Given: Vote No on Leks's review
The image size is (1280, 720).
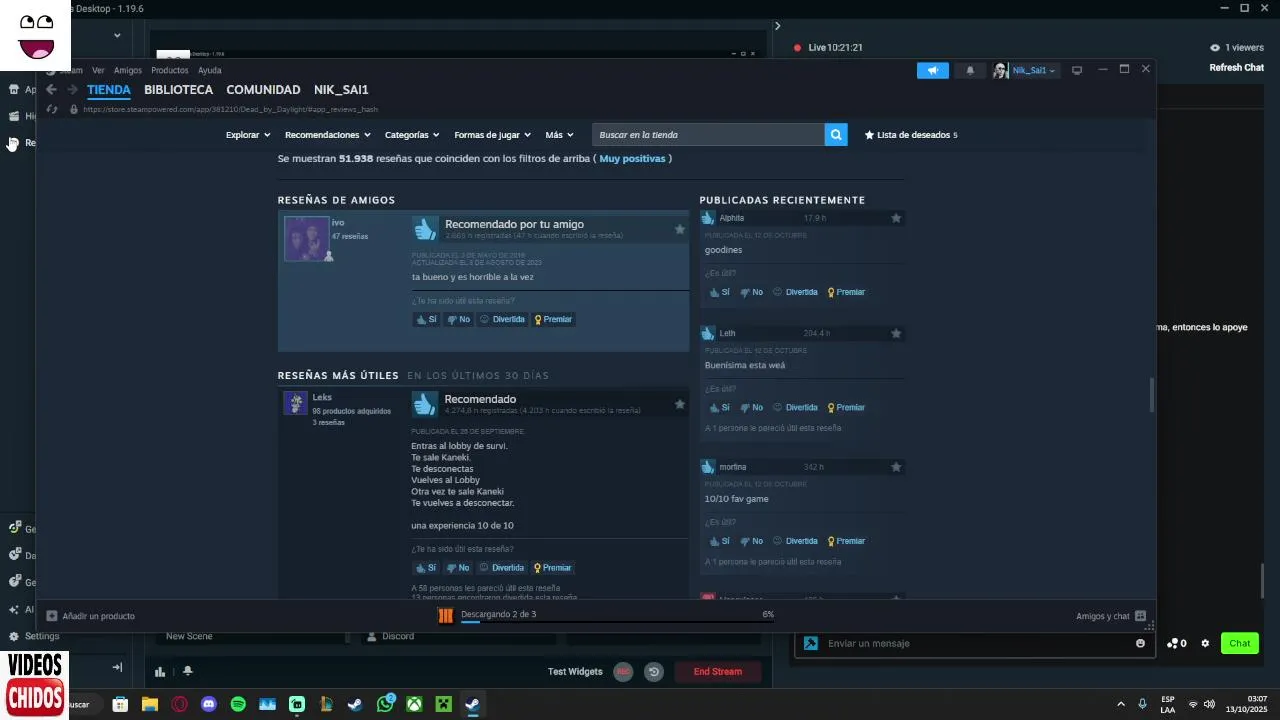Looking at the screenshot, I should (x=458, y=567).
